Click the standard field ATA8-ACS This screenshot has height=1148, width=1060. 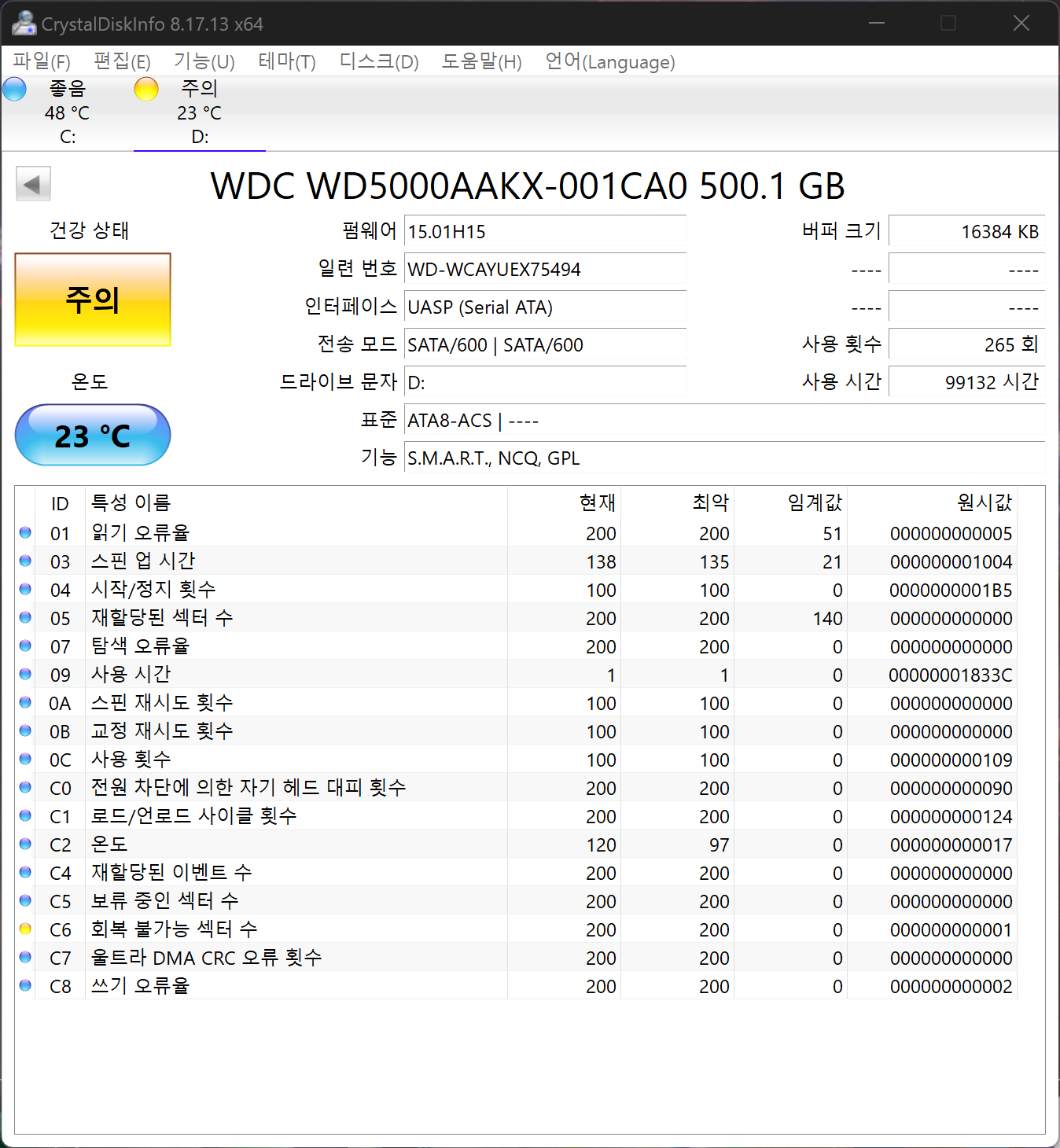[724, 420]
